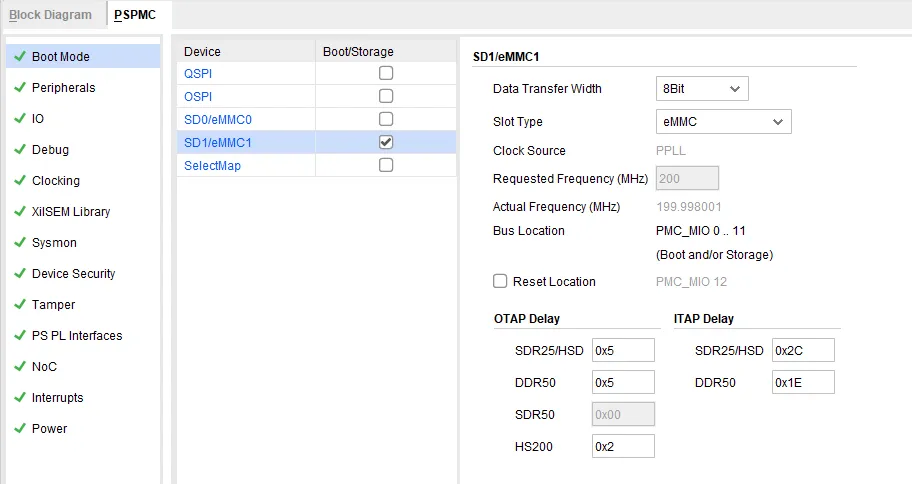Screen dimensions: 912x484
Task: Click the checkmark icon next to Power
Action: [x=19, y=429]
